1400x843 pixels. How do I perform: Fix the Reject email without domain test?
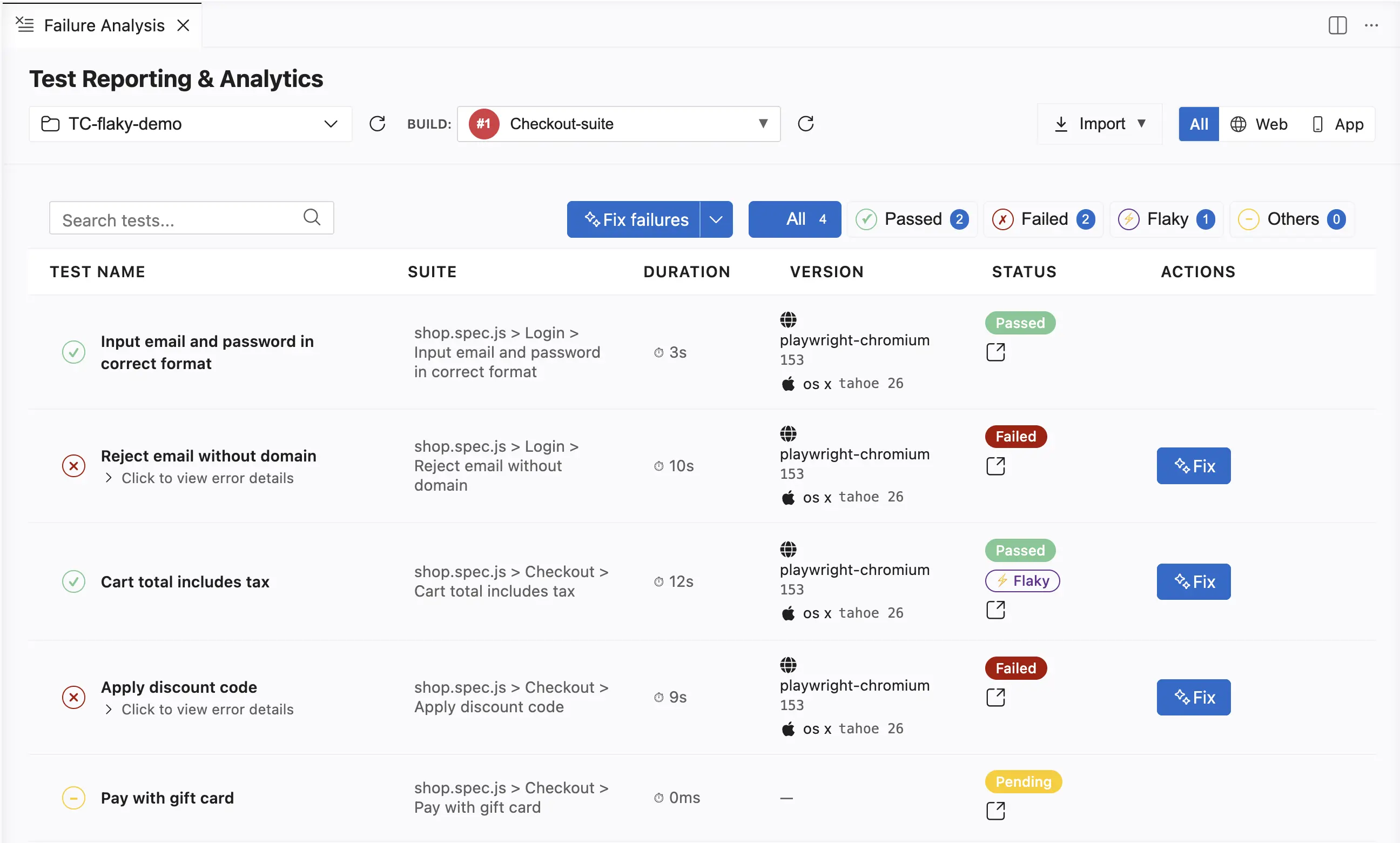1193,466
